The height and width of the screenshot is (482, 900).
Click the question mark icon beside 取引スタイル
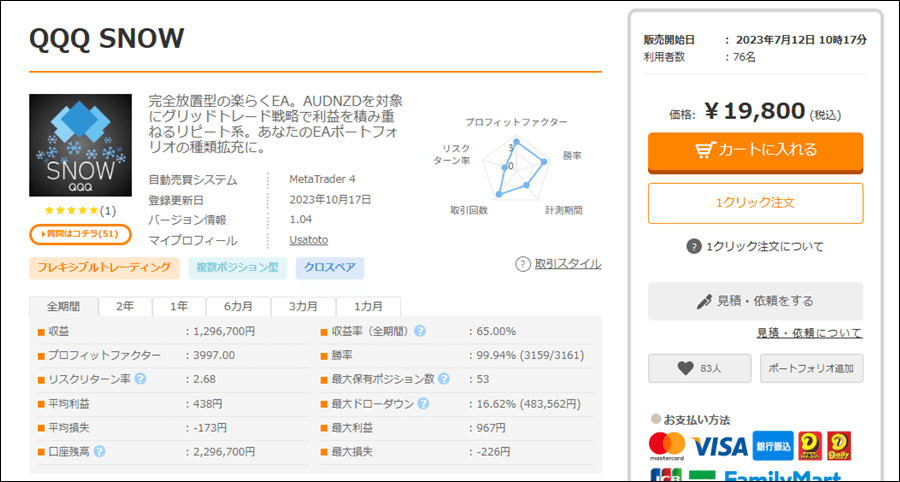522,265
